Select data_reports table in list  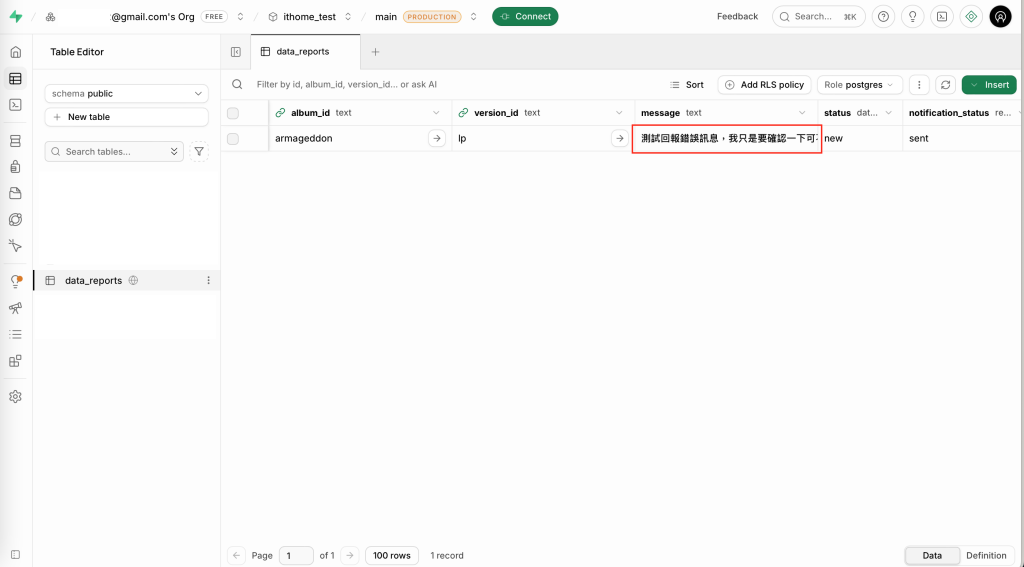point(127,280)
